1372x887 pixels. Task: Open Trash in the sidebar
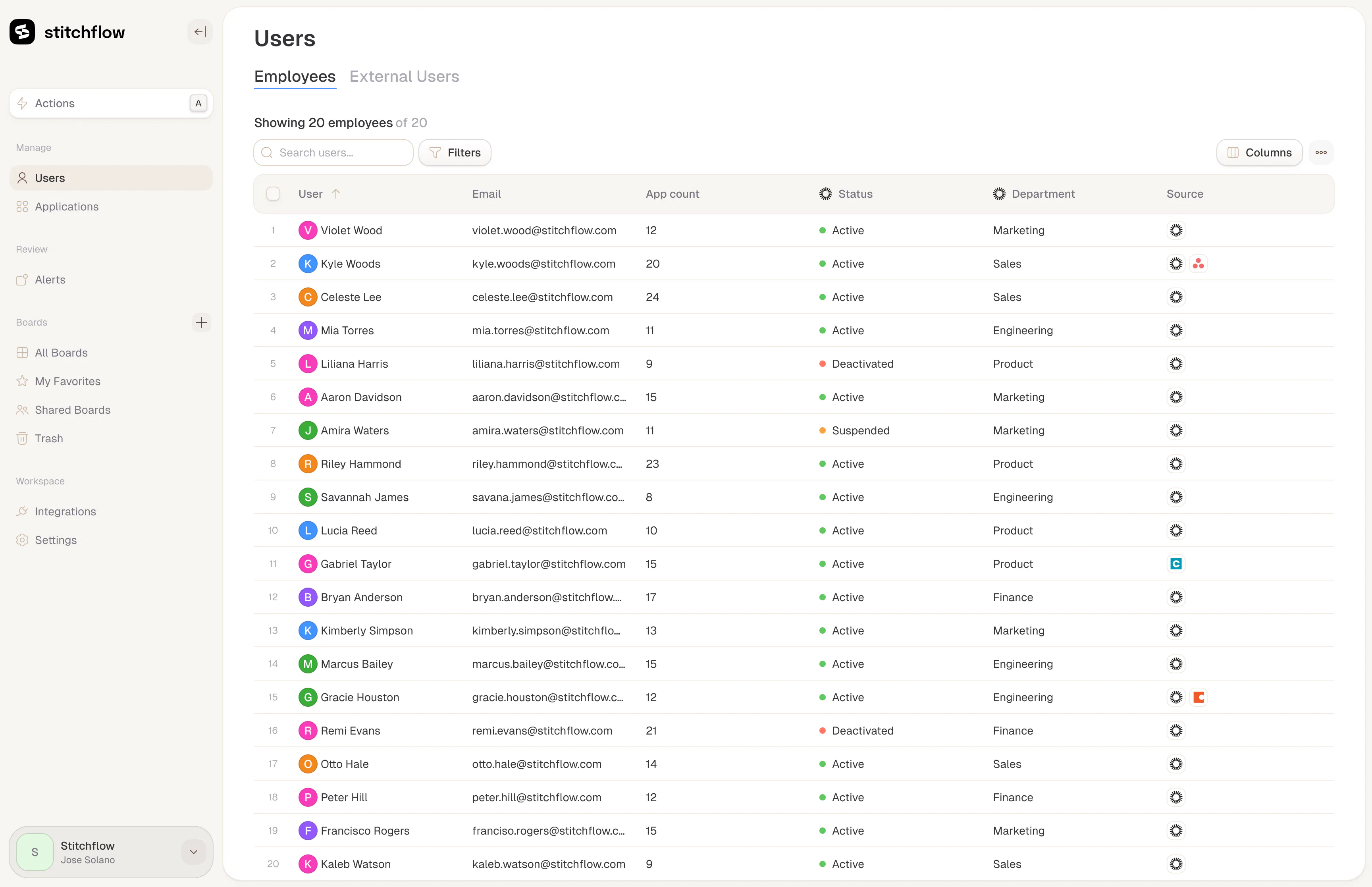coord(111,438)
